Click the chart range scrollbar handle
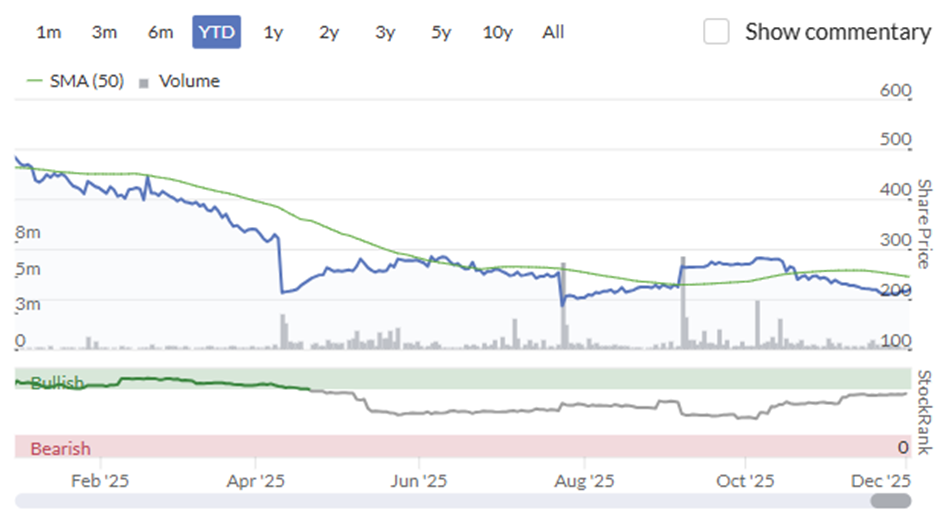940x516 pixels. pos(890,501)
